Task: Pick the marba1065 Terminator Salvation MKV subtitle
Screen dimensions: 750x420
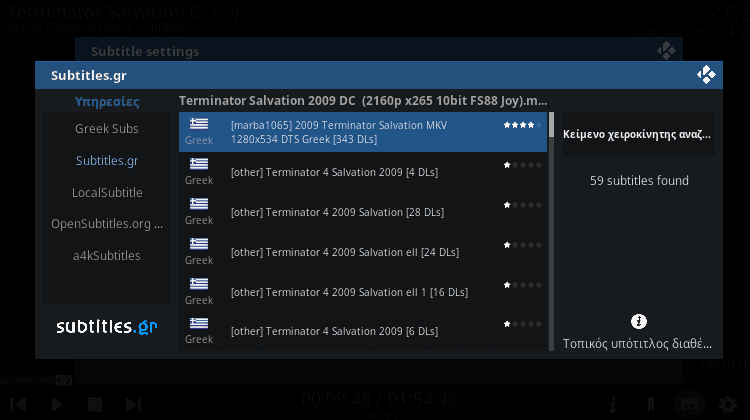Action: click(x=363, y=132)
